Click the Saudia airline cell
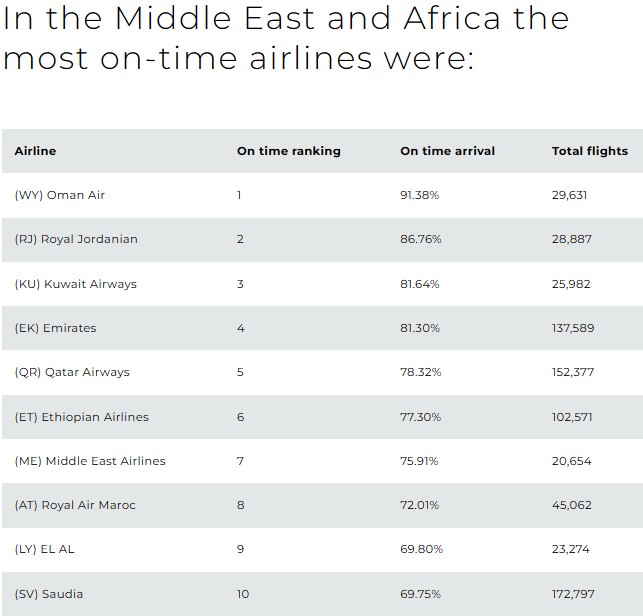The image size is (643, 616). point(49,594)
